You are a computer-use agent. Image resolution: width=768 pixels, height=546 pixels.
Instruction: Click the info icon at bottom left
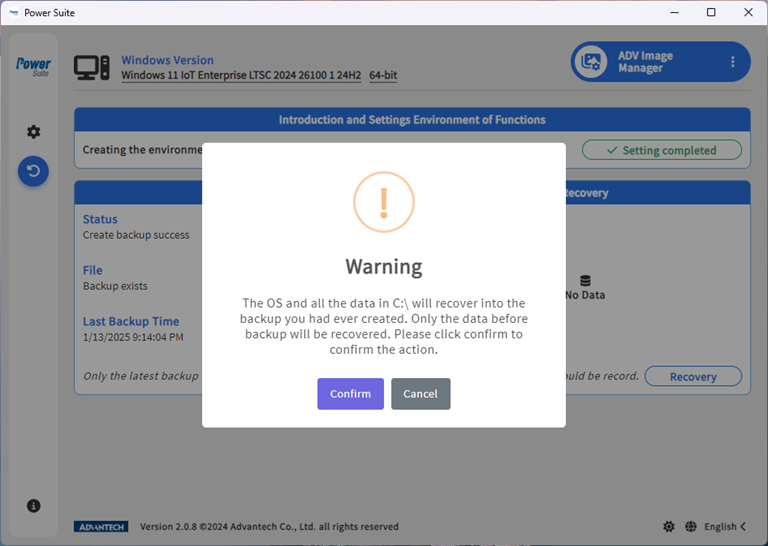click(33, 506)
